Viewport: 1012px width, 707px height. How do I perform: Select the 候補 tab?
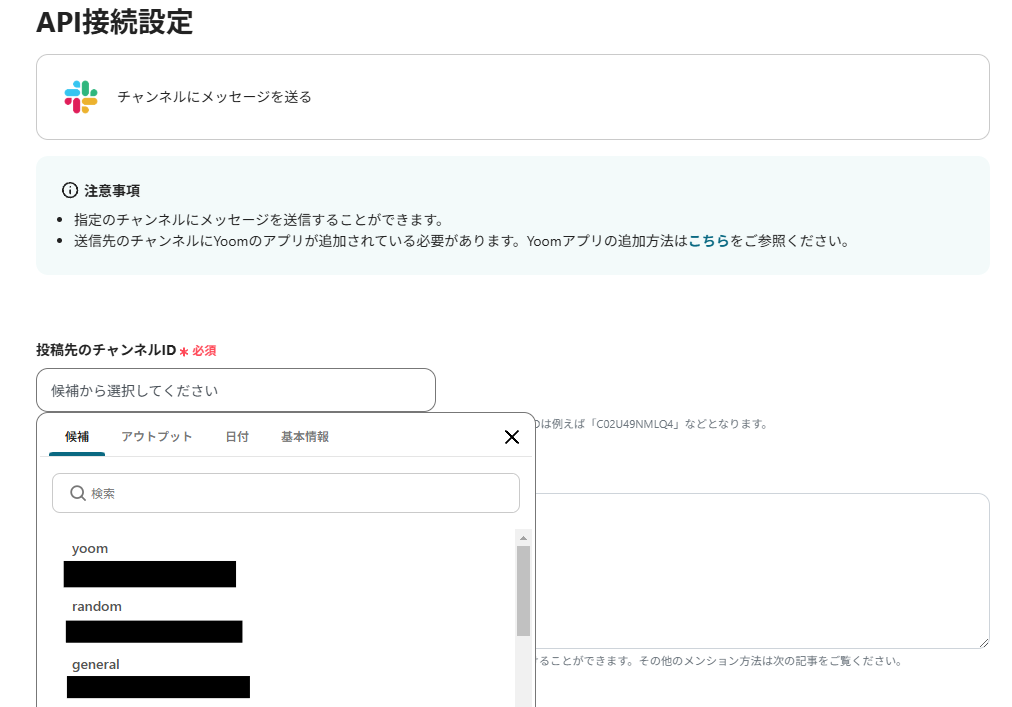[x=75, y=436]
